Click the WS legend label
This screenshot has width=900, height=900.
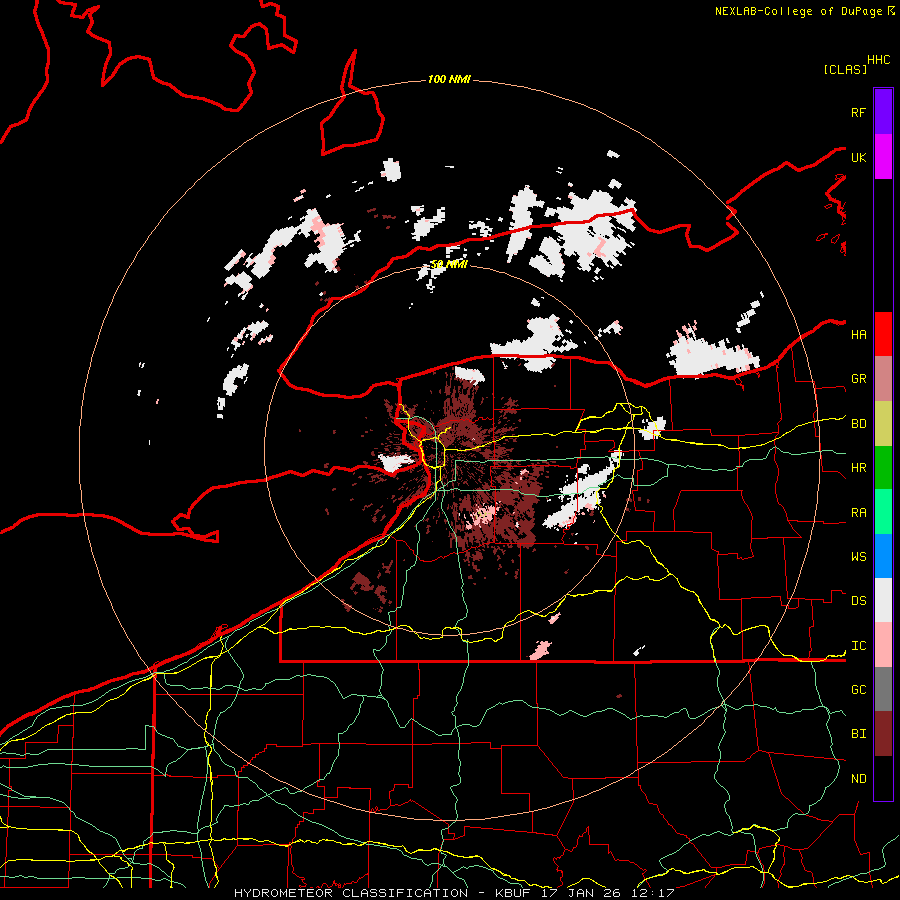[x=858, y=557]
